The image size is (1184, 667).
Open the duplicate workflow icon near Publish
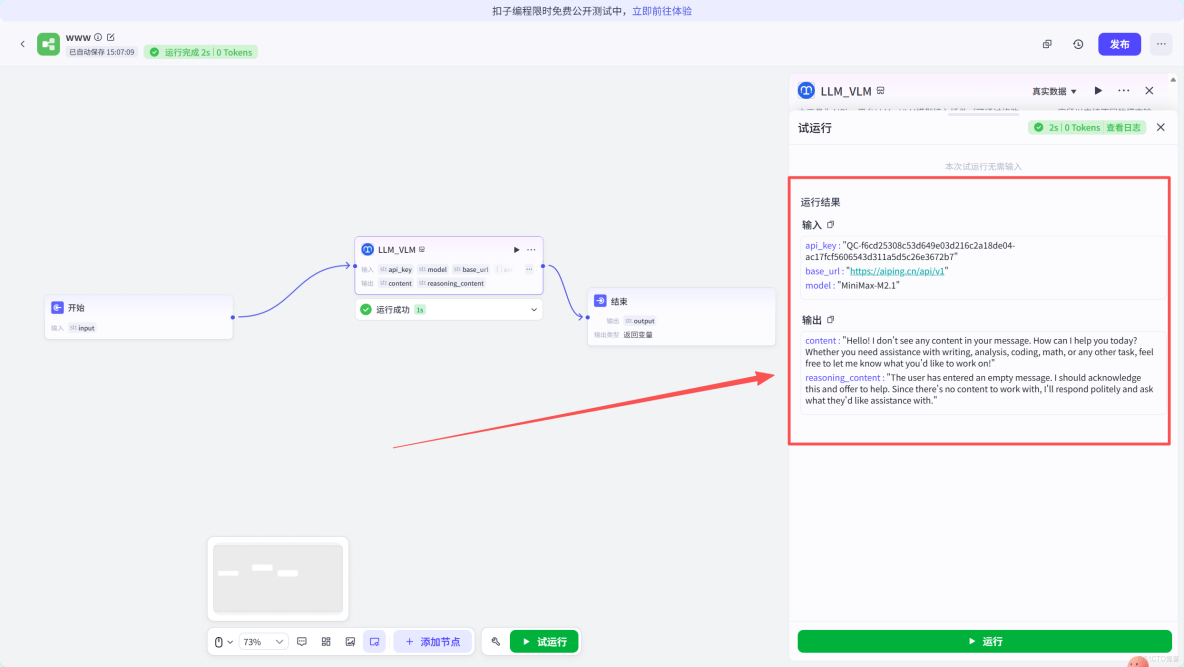pos(1047,44)
